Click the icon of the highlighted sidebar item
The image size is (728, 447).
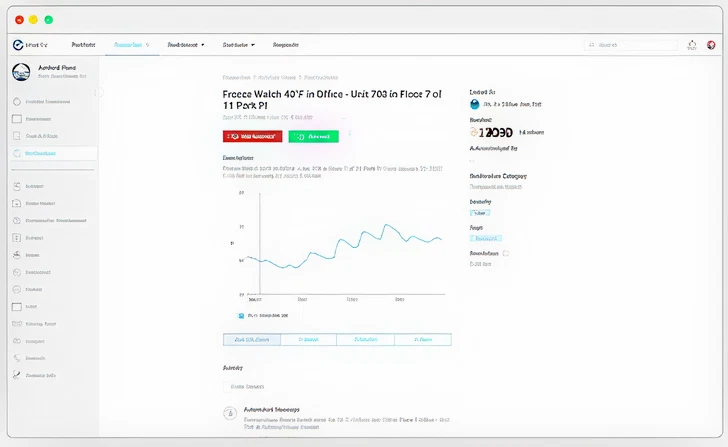tap(17, 153)
